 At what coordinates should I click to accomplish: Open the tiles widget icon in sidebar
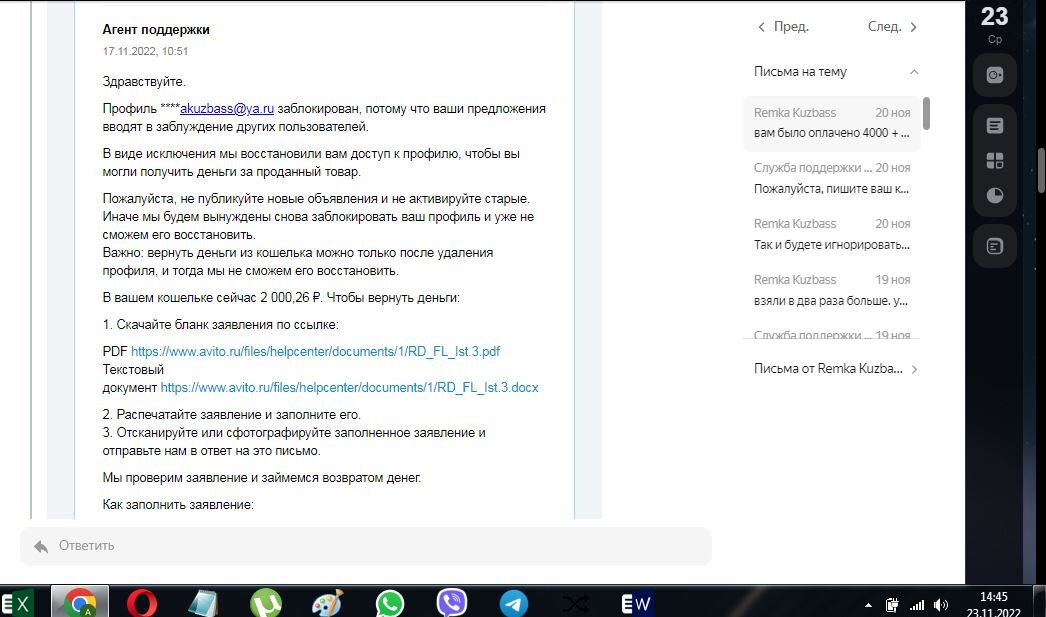click(995, 161)
